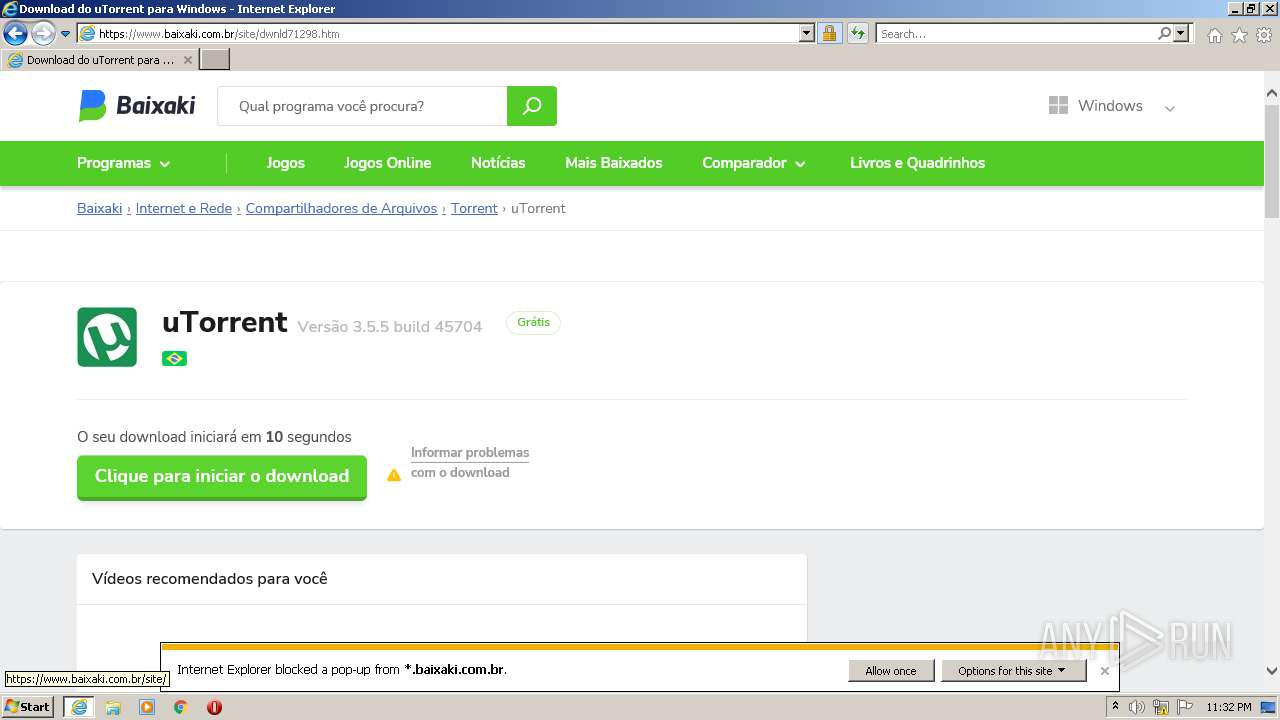This screenshot has height=720, width=1280.
Task: Click 'Allow once' on the pop-up bar
Action: 891,670
